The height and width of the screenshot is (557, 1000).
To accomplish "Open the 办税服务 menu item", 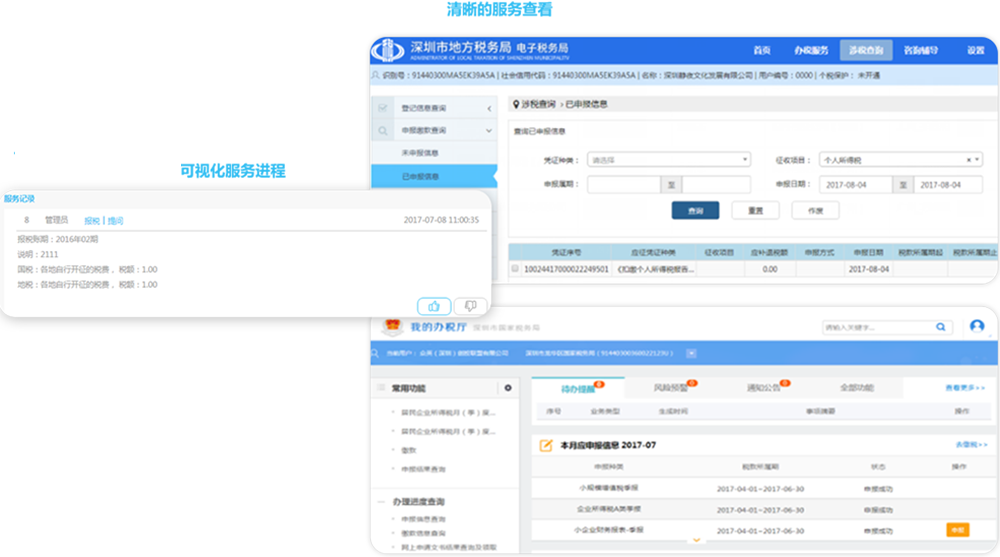I will click(x=811, y=50).
